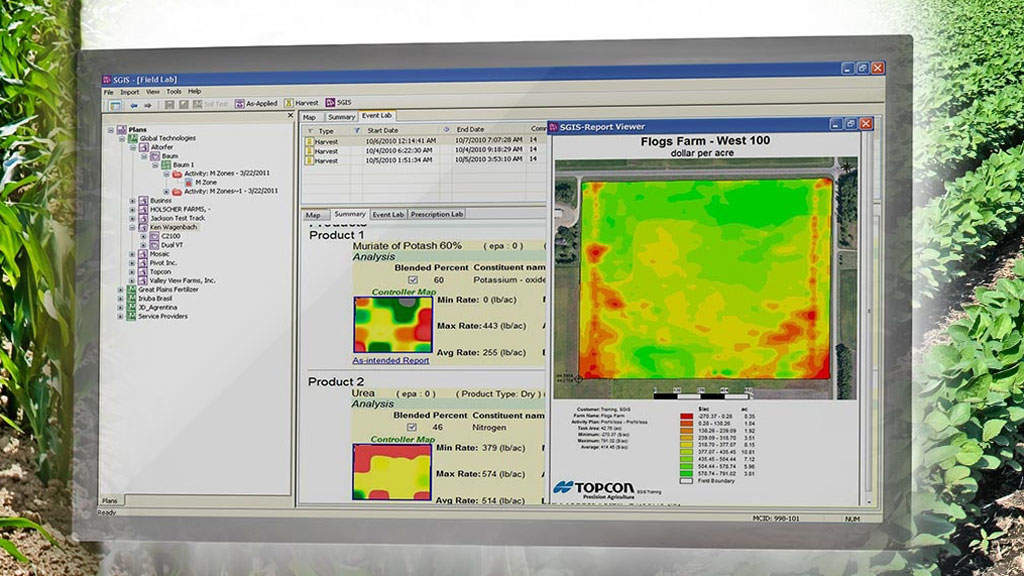
Task: Toggle the Urea blended percent checkbox
Action: click(x=411, y=428)
